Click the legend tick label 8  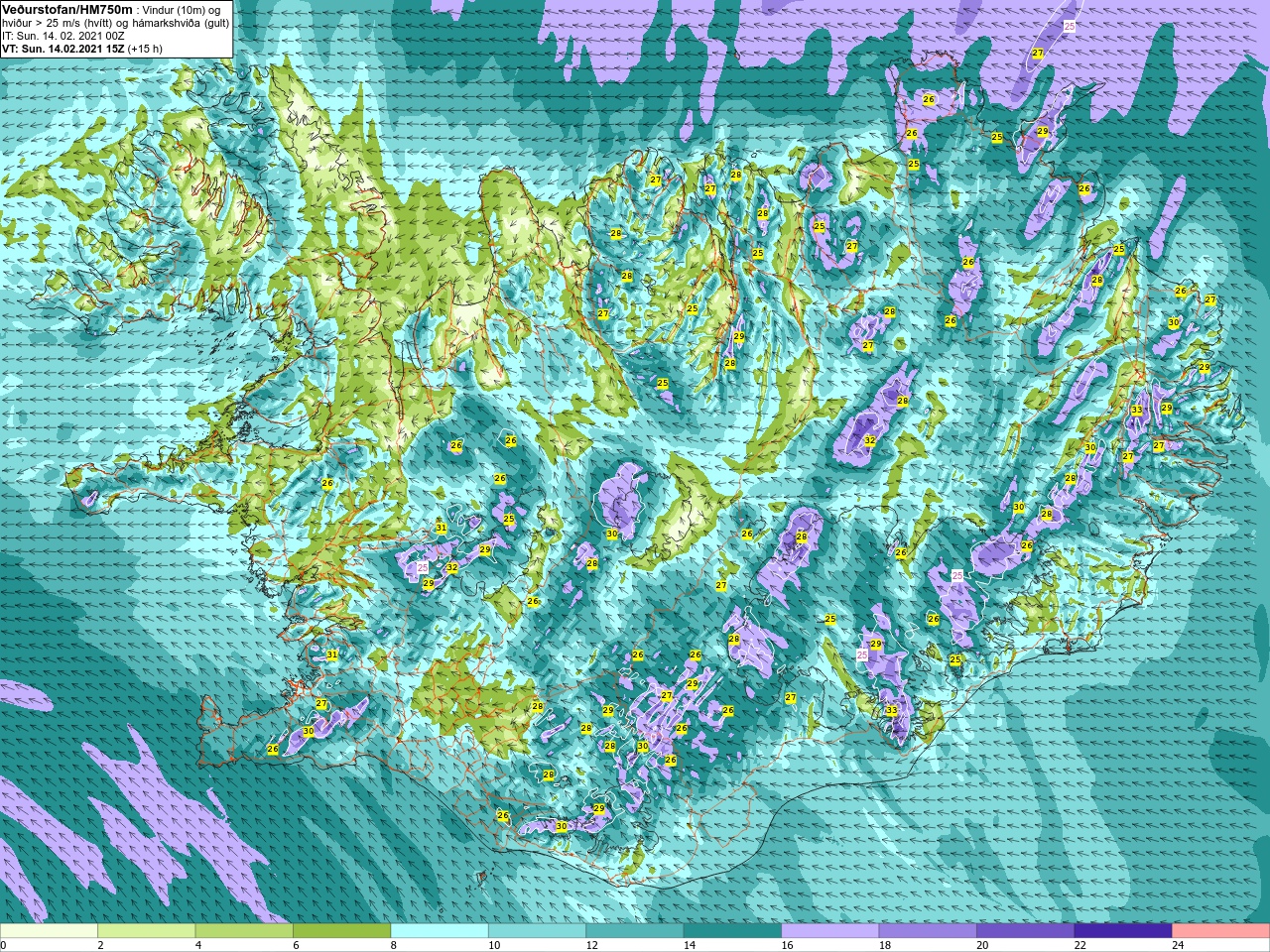395,945
